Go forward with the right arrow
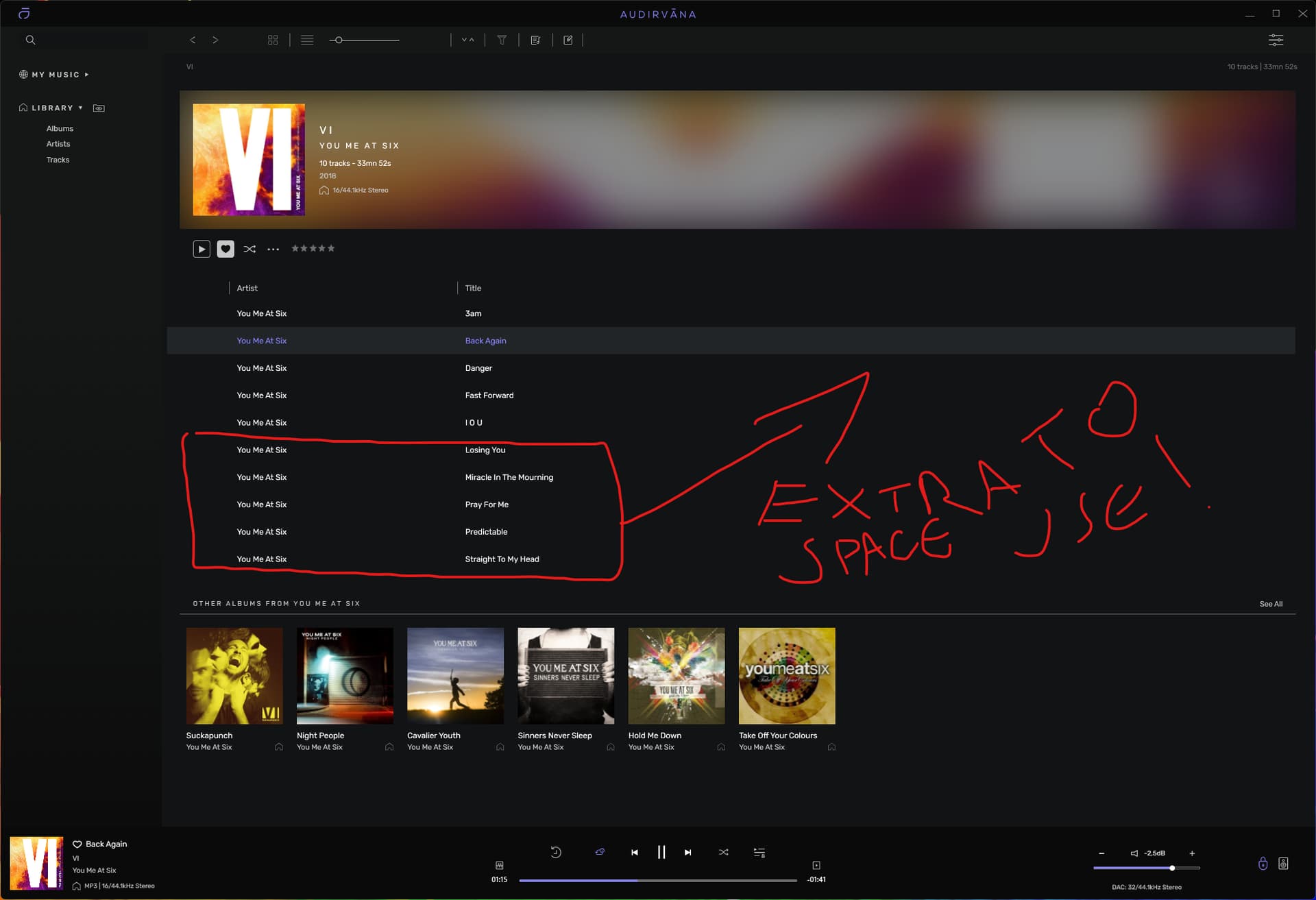The image size is (1316, 900). [x=215, y=40]
